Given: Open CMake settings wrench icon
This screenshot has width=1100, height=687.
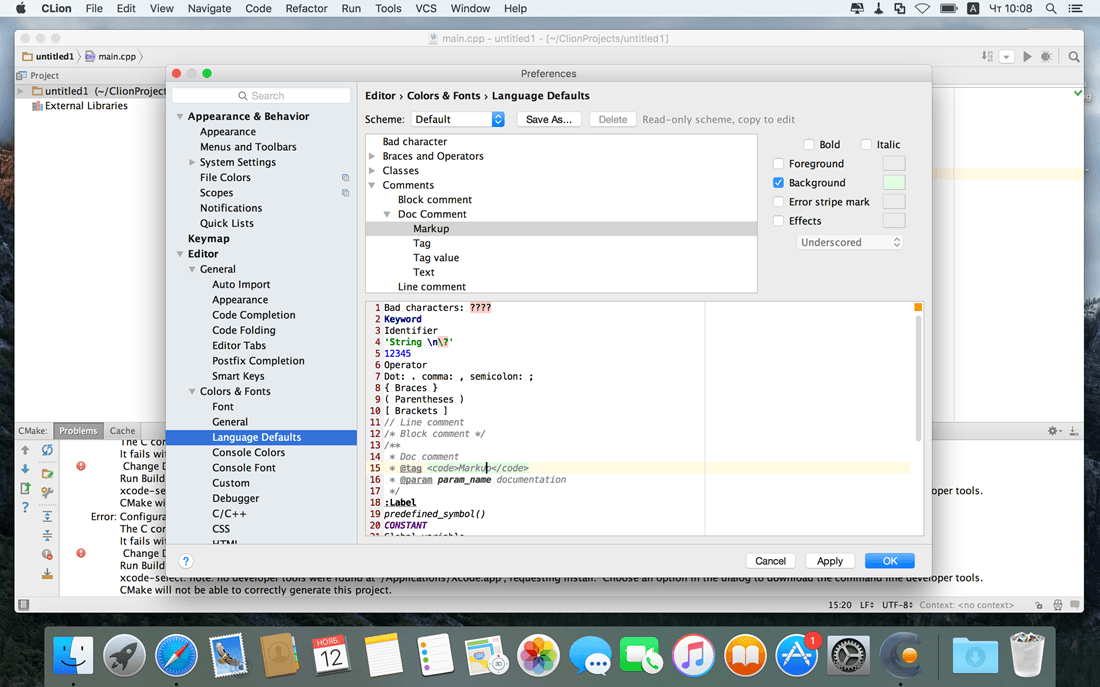Looking at the screenshot, I should [47, 493].
